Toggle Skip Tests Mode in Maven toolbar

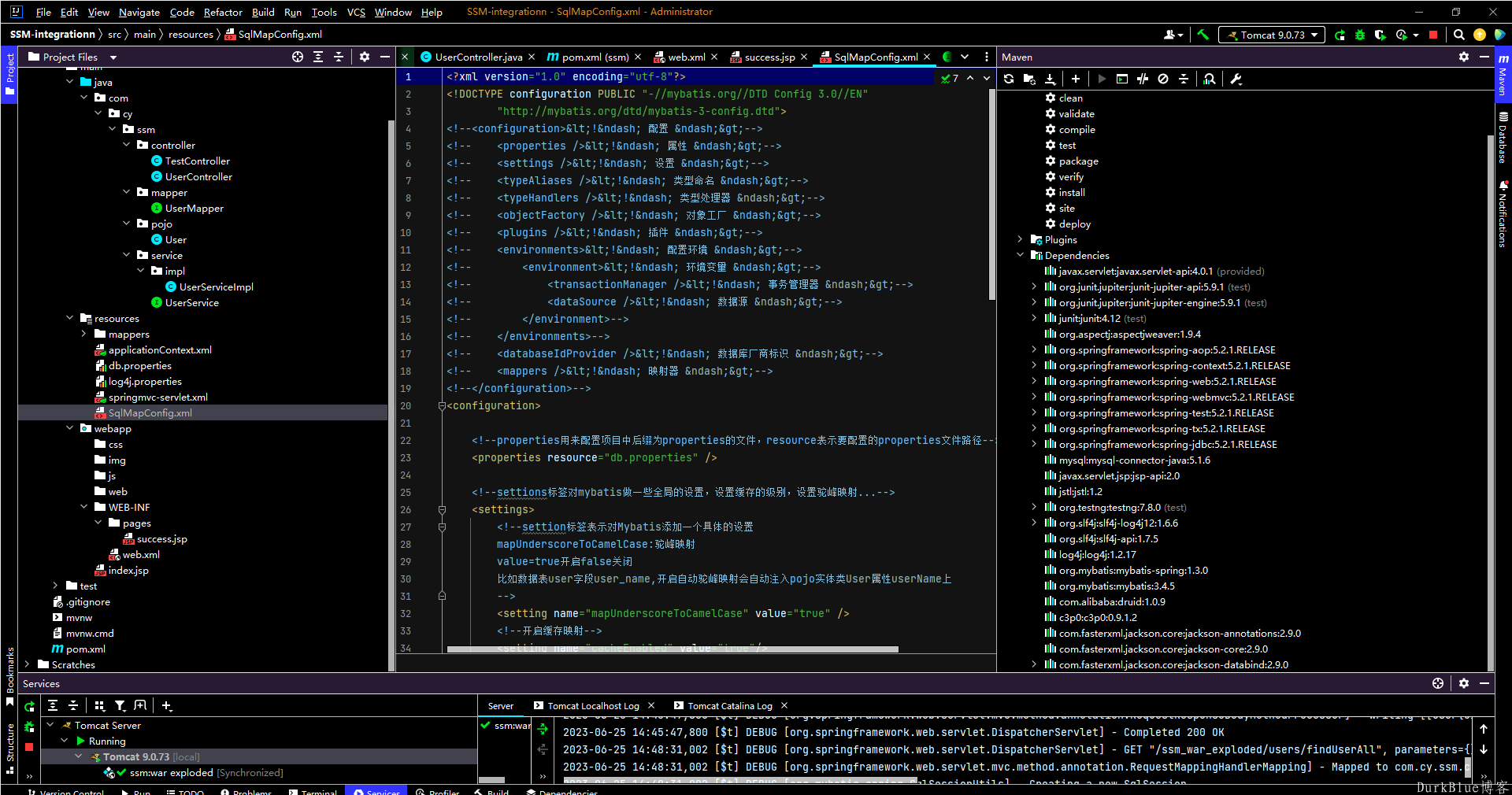tap(1163, 79)
